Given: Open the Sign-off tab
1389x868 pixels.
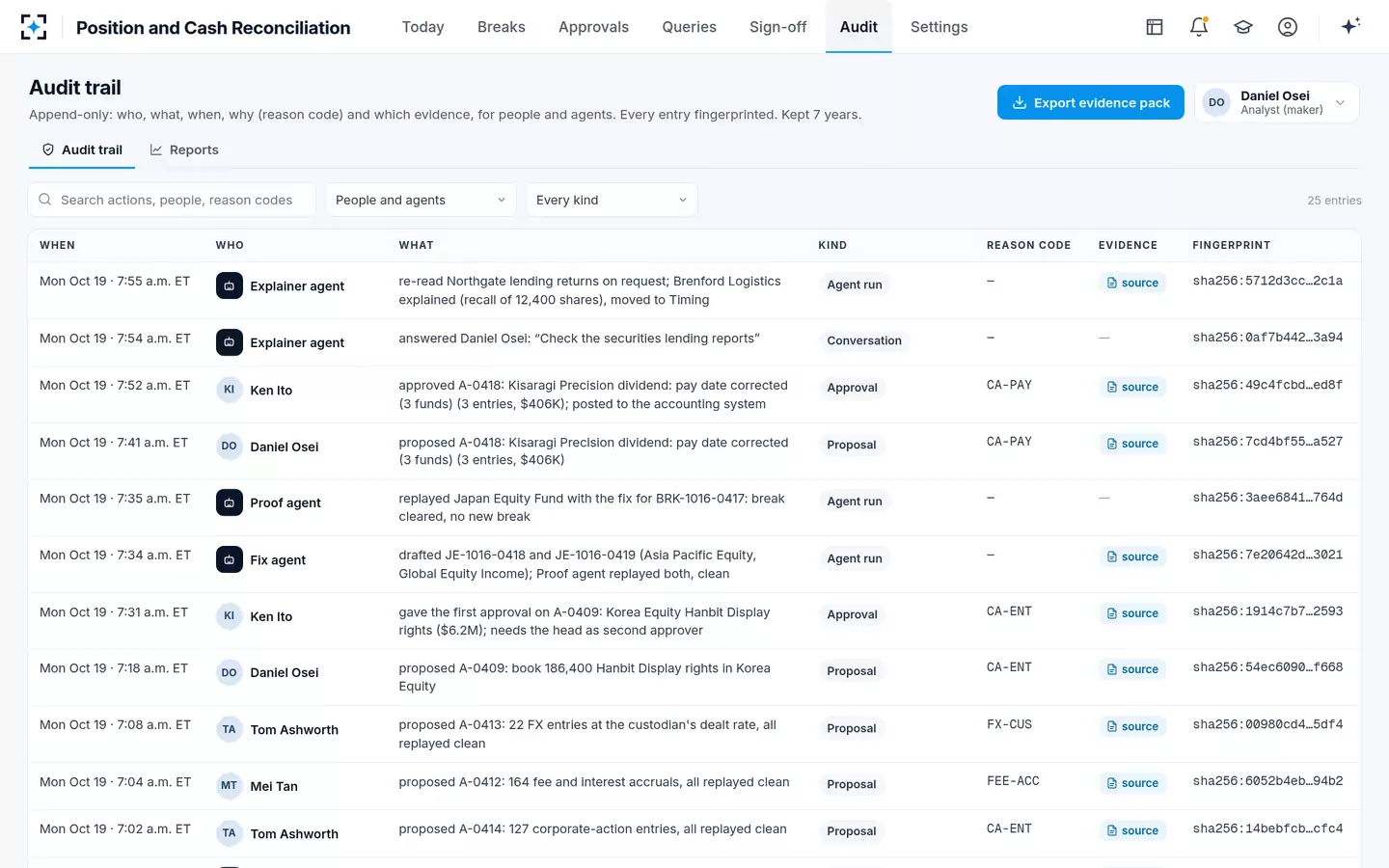Looking at the screenshot, I should (777, 27).
